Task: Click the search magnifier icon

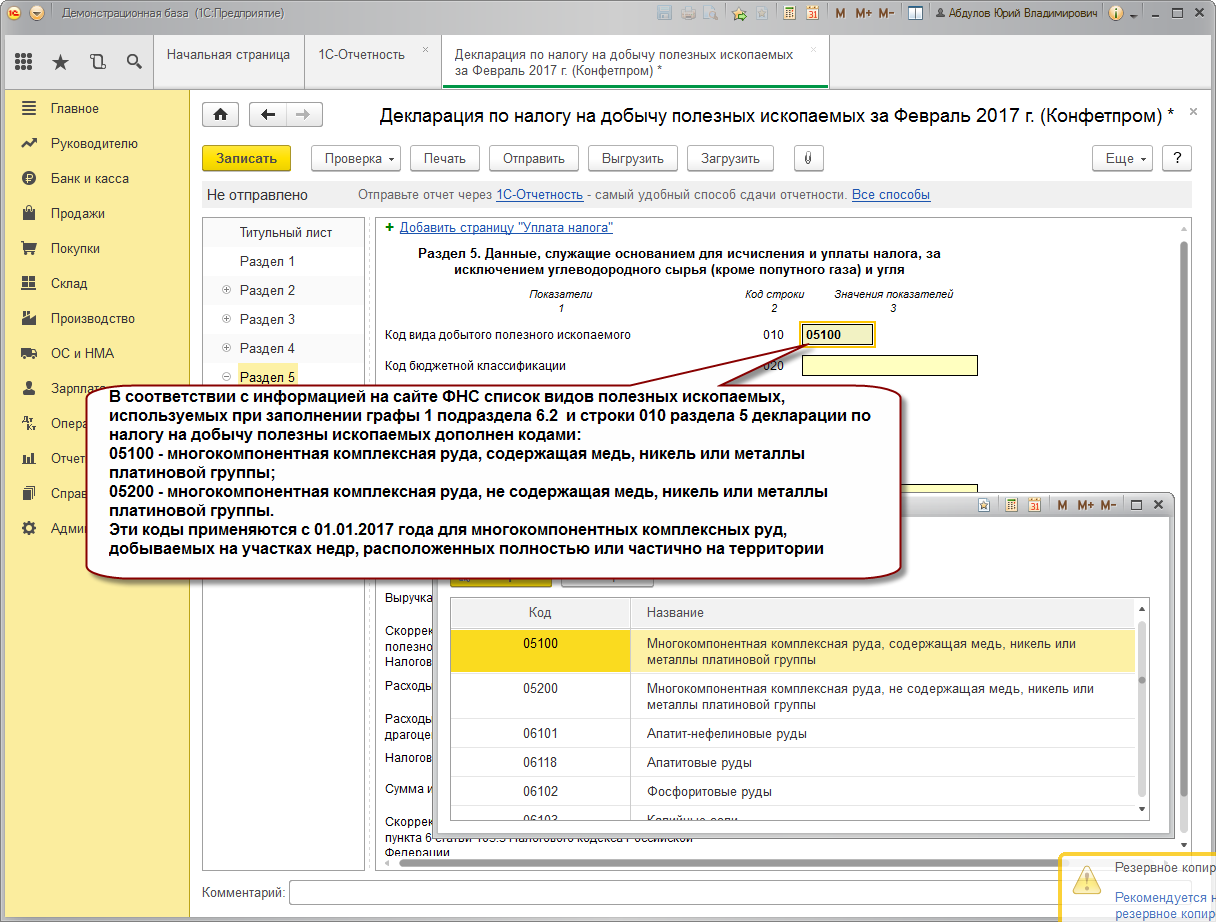Action: tap(134, 62)
